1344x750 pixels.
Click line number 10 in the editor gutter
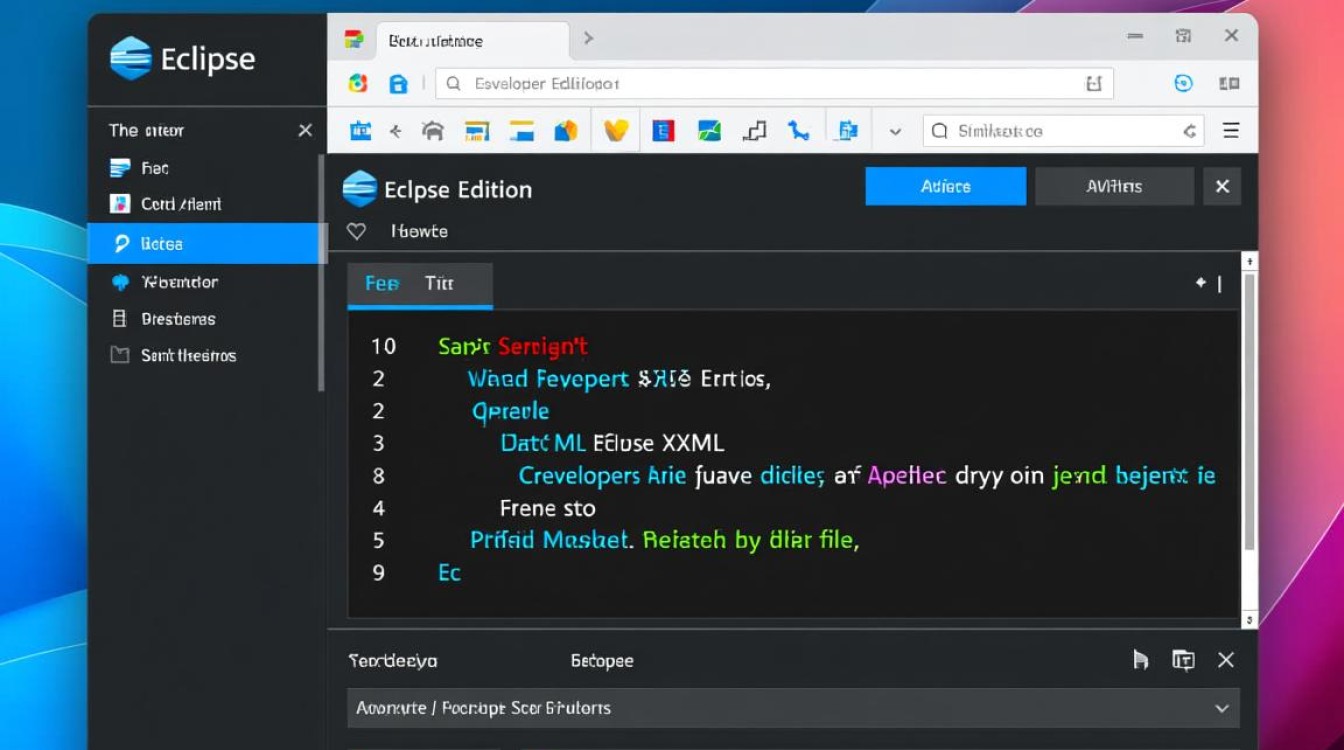click(x=383, y=347)
